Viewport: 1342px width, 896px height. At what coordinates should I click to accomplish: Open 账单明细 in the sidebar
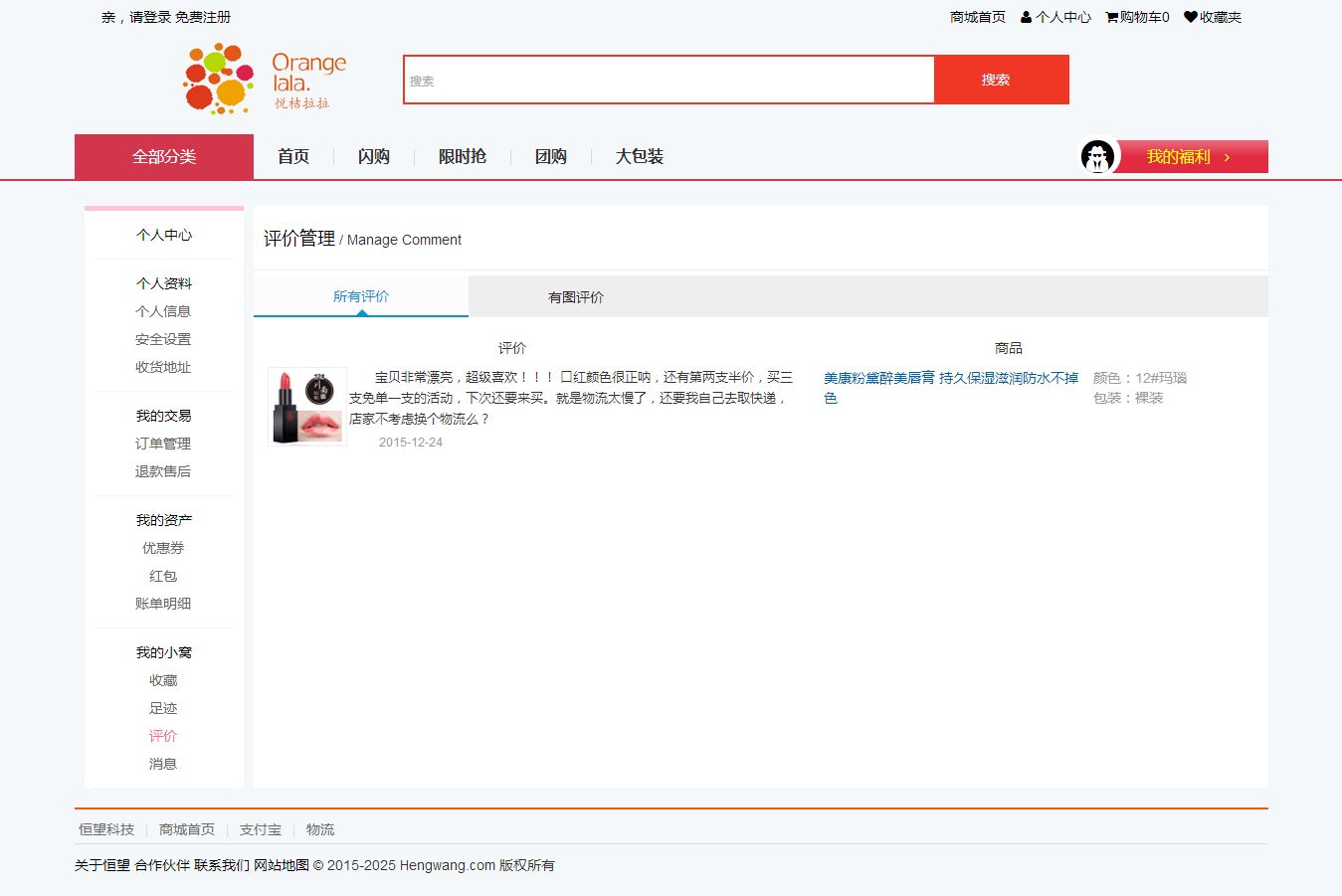click(x=163, y=604)
